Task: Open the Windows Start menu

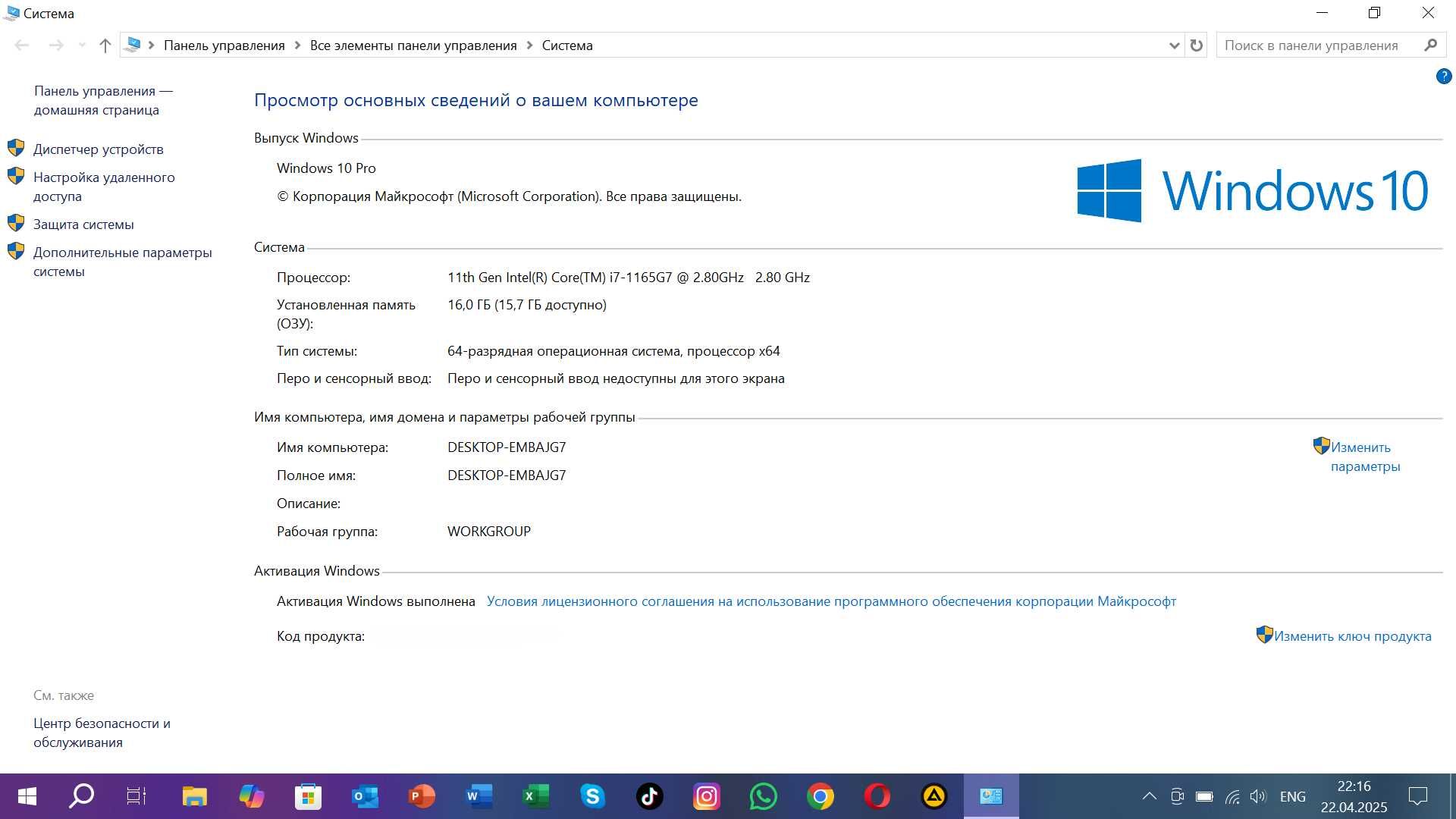Action: coord(27,796)
